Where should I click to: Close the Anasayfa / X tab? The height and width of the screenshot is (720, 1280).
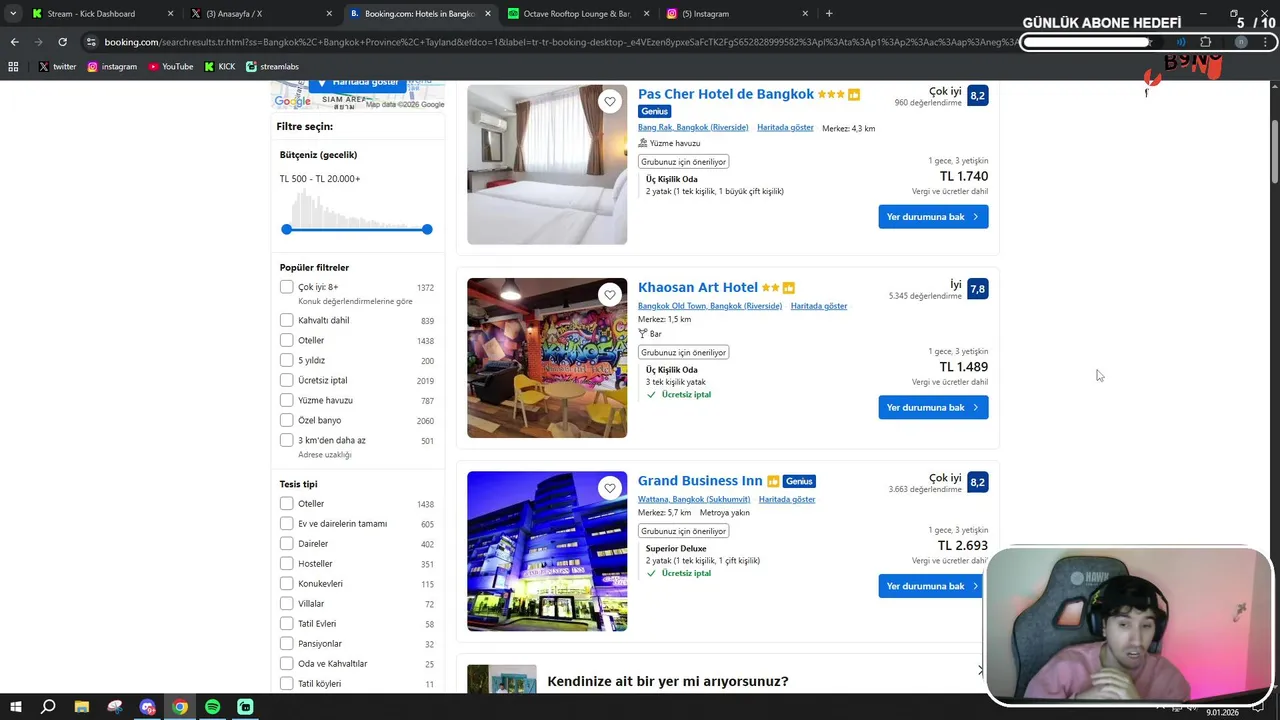click(x=330, y=14)
